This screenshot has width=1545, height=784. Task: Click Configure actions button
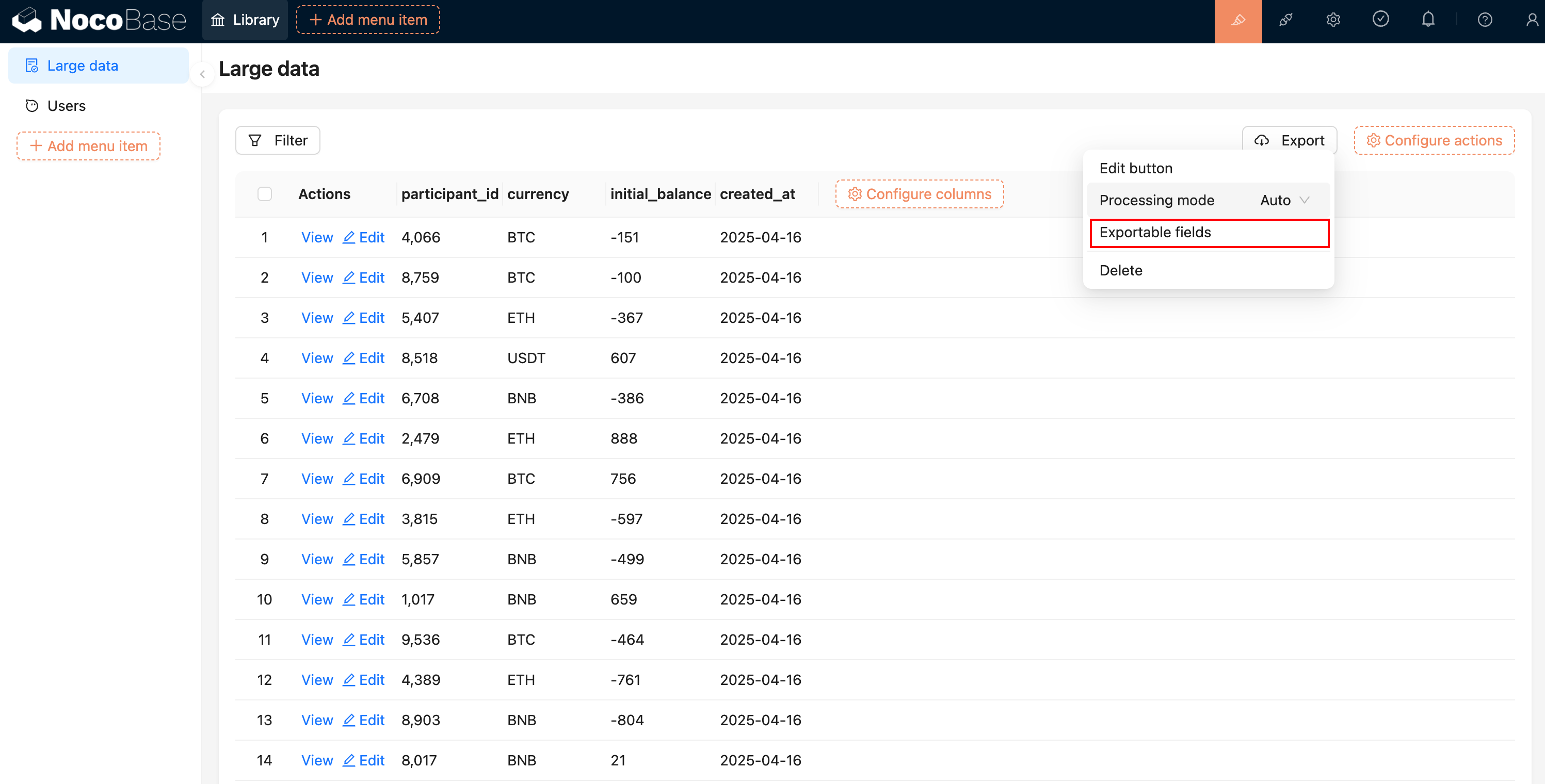(x=1434, y=140)
